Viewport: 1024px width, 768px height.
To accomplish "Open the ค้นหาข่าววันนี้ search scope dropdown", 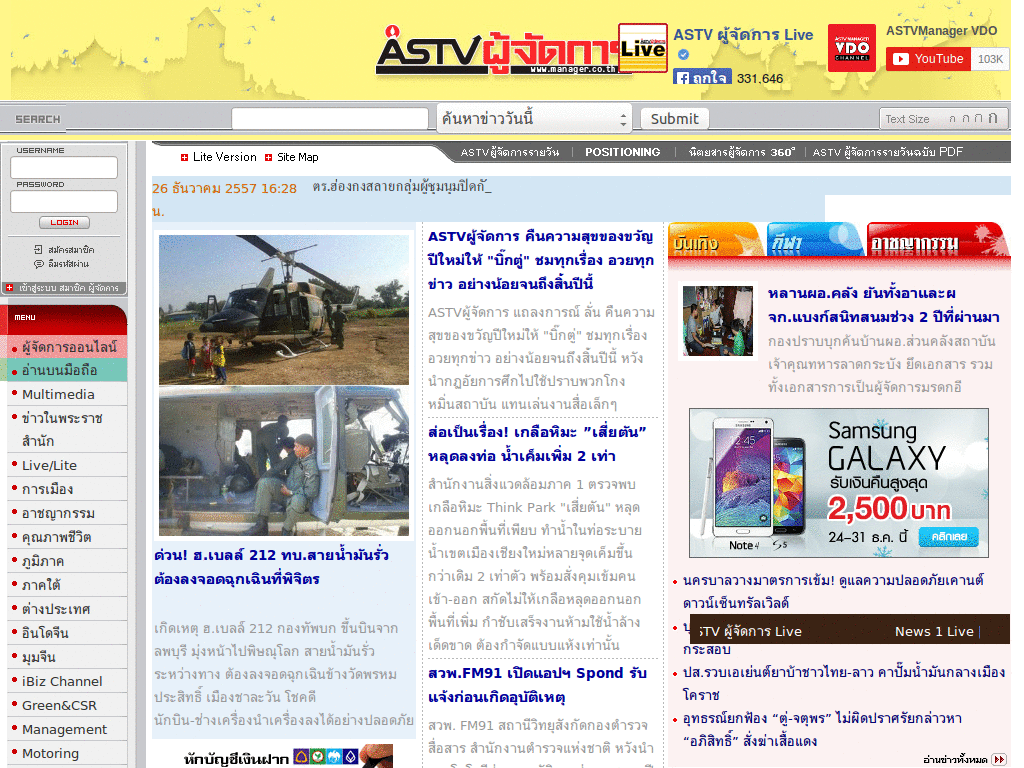I will [534, 119].
